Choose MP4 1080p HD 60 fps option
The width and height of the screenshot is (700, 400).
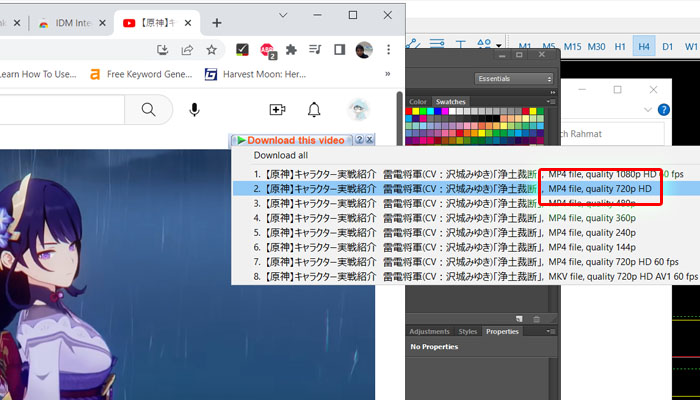click(466, 174)
